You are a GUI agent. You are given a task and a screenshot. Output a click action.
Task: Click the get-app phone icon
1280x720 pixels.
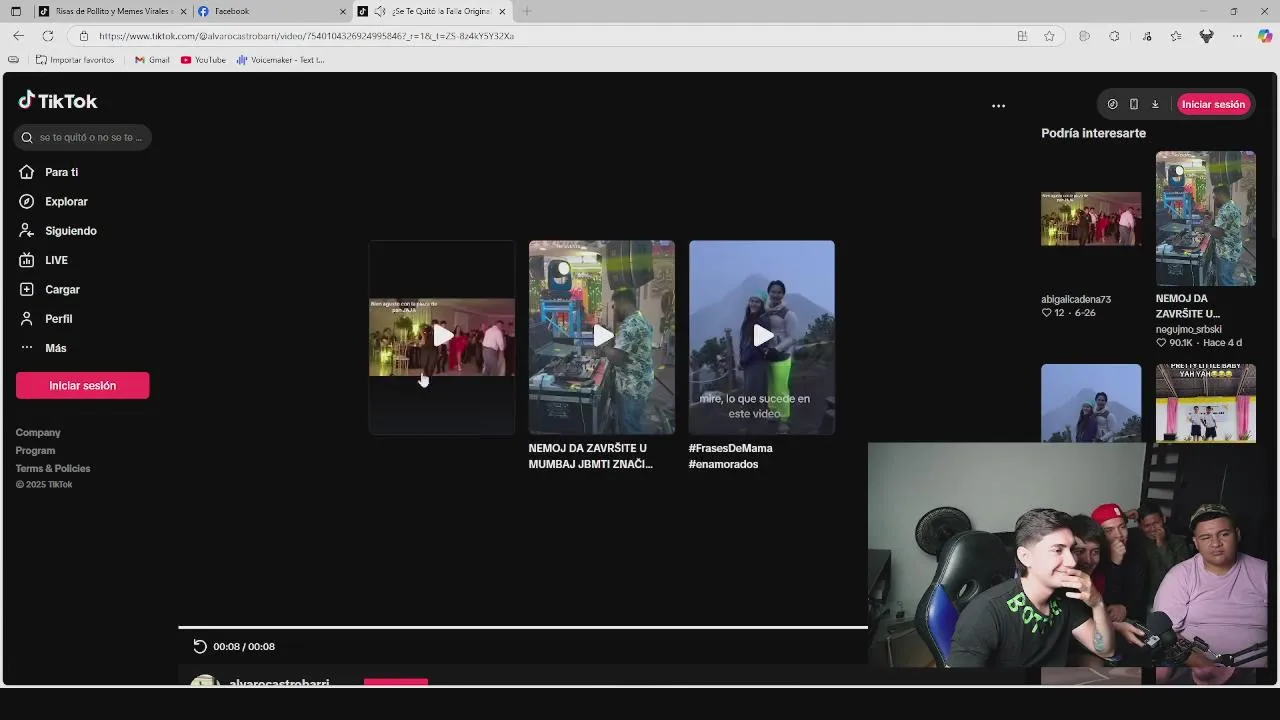[1133, 104]
